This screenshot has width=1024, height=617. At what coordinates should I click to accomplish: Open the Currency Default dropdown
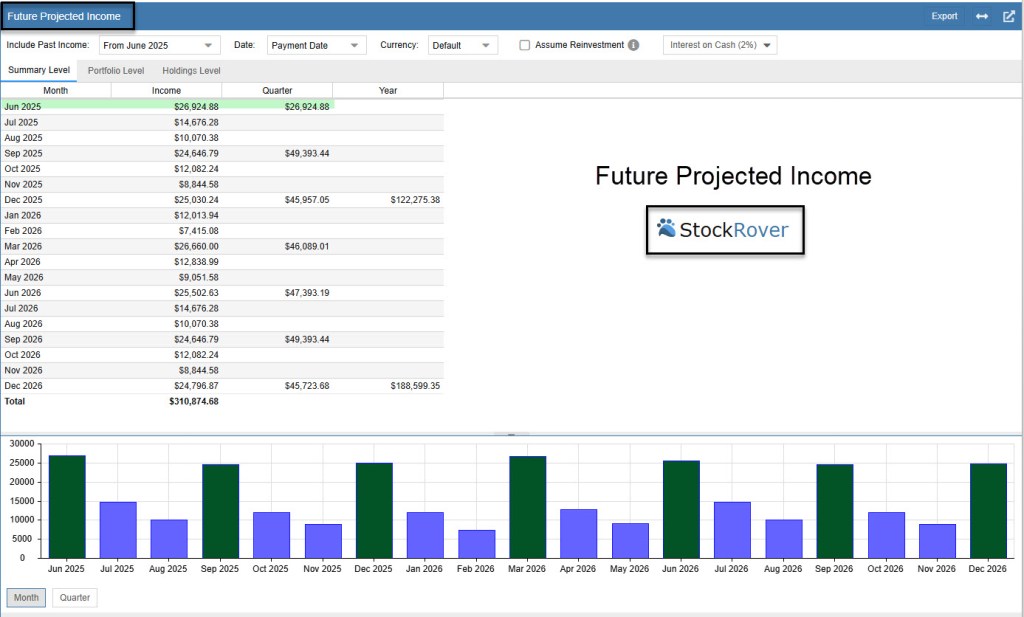[x=462, y=45]
